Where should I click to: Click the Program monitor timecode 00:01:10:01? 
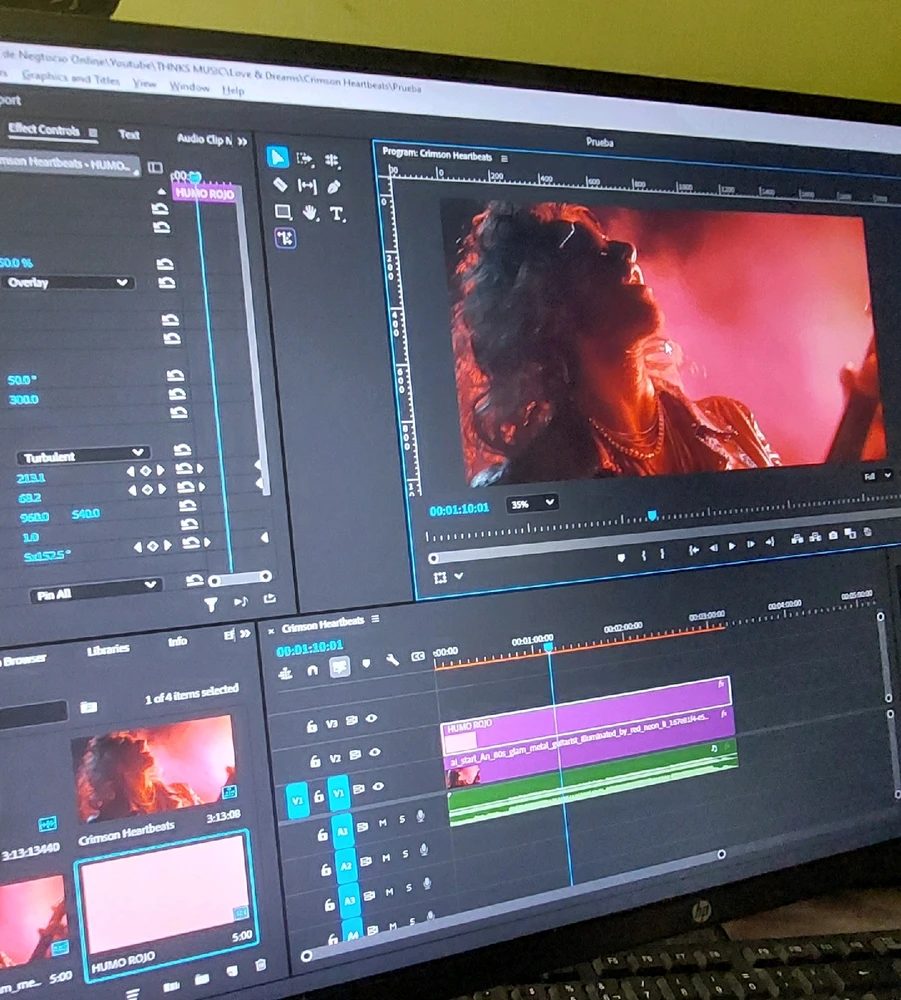click(459, 509)
